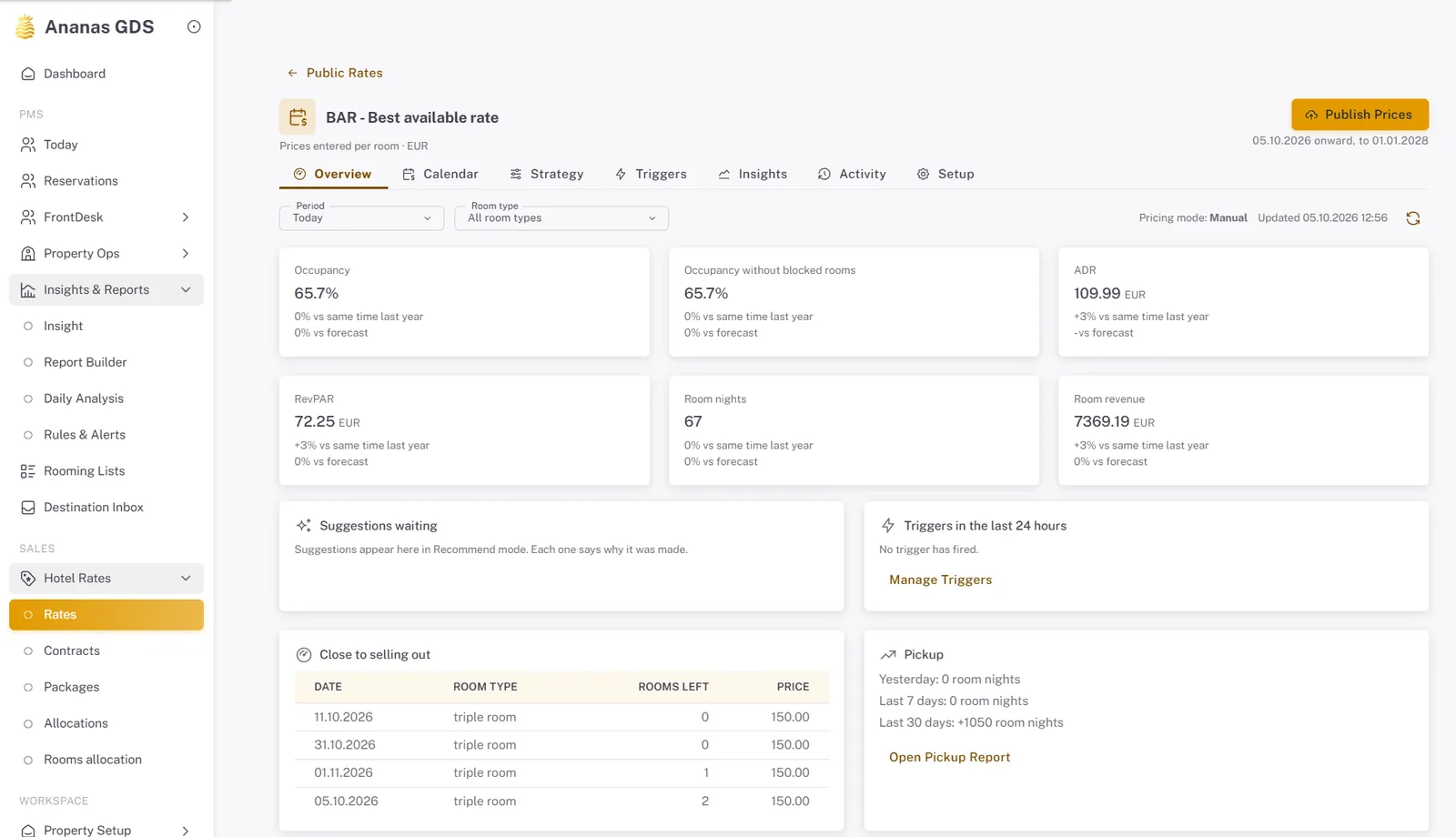The width and height of the screenshot is (1456, 837).
Task: Open the Room type dropdown
Action: [x=561, y=218]
